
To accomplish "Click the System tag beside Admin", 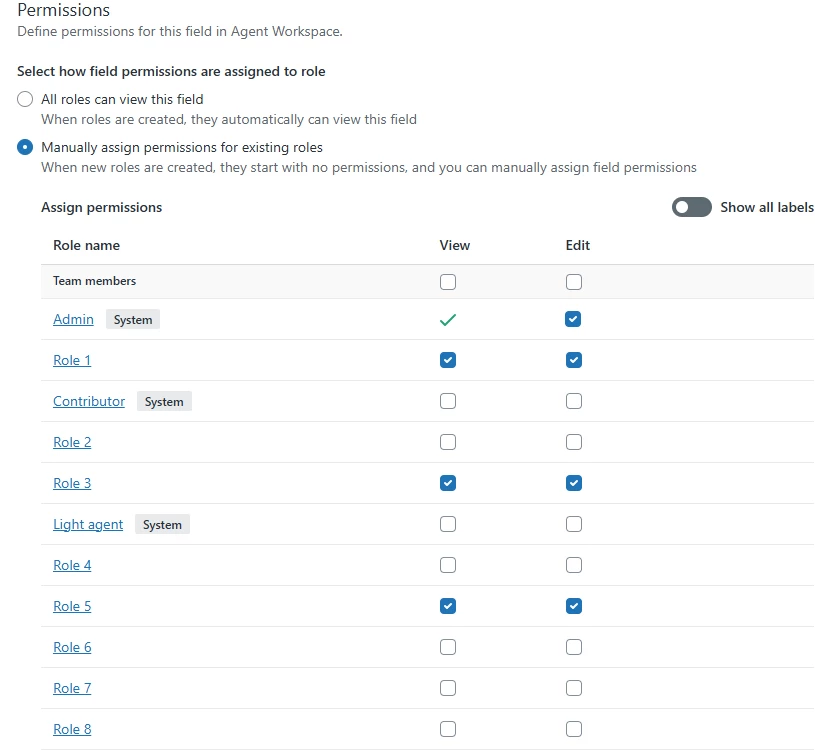I will click(133, 319).
